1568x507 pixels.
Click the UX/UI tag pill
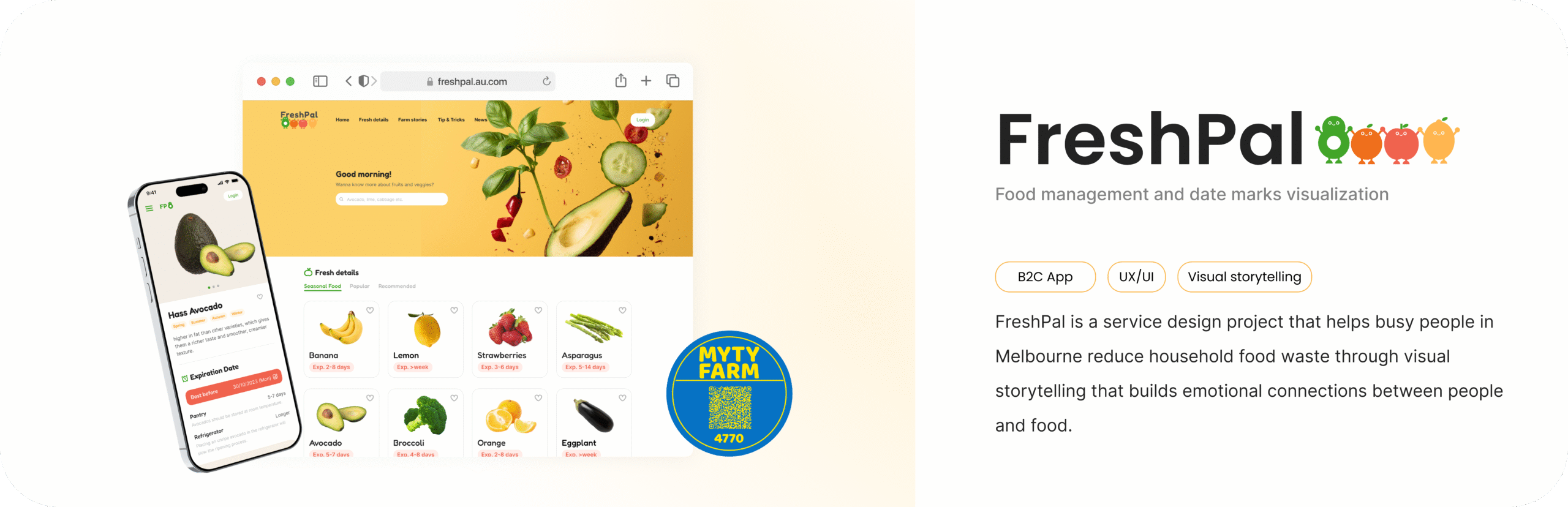coord(1136,277)
